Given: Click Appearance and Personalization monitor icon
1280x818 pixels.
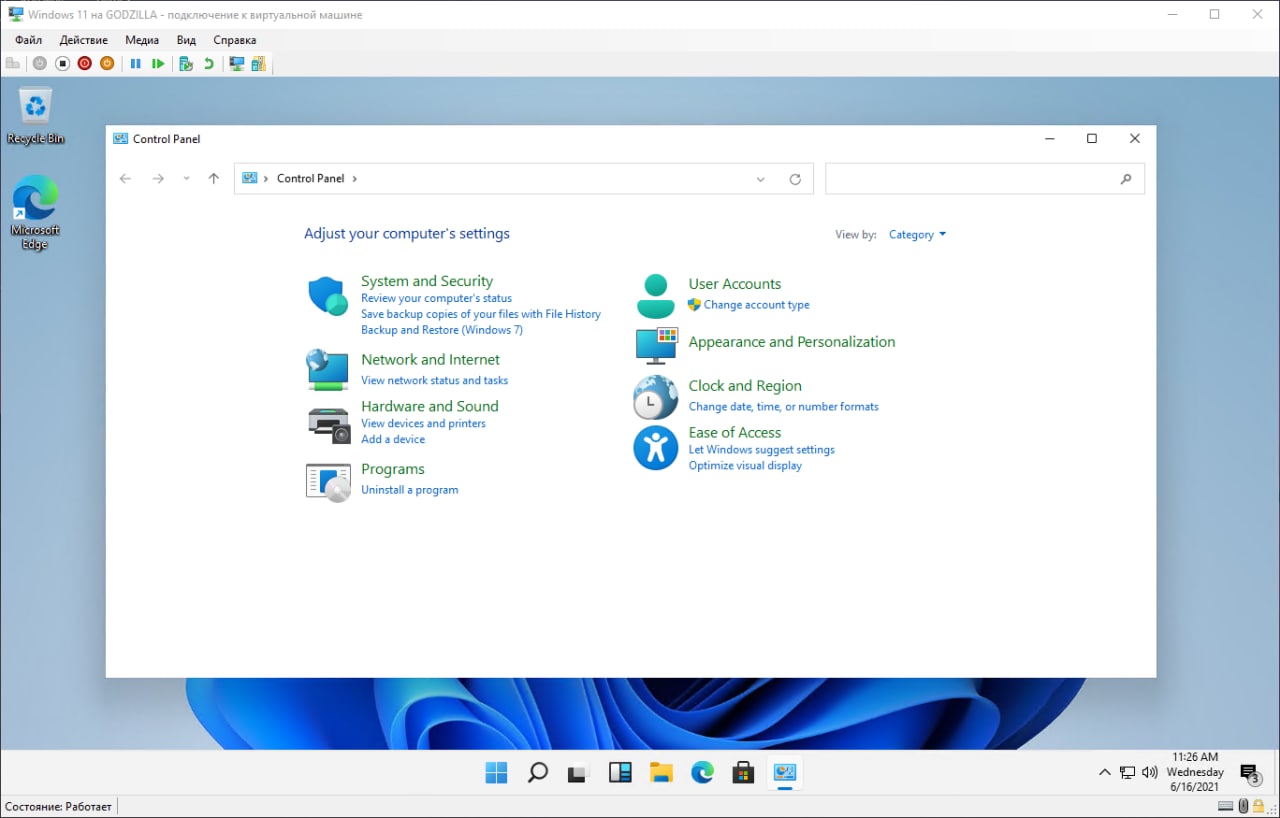Looking at the screenshot, I should point(657,345).
